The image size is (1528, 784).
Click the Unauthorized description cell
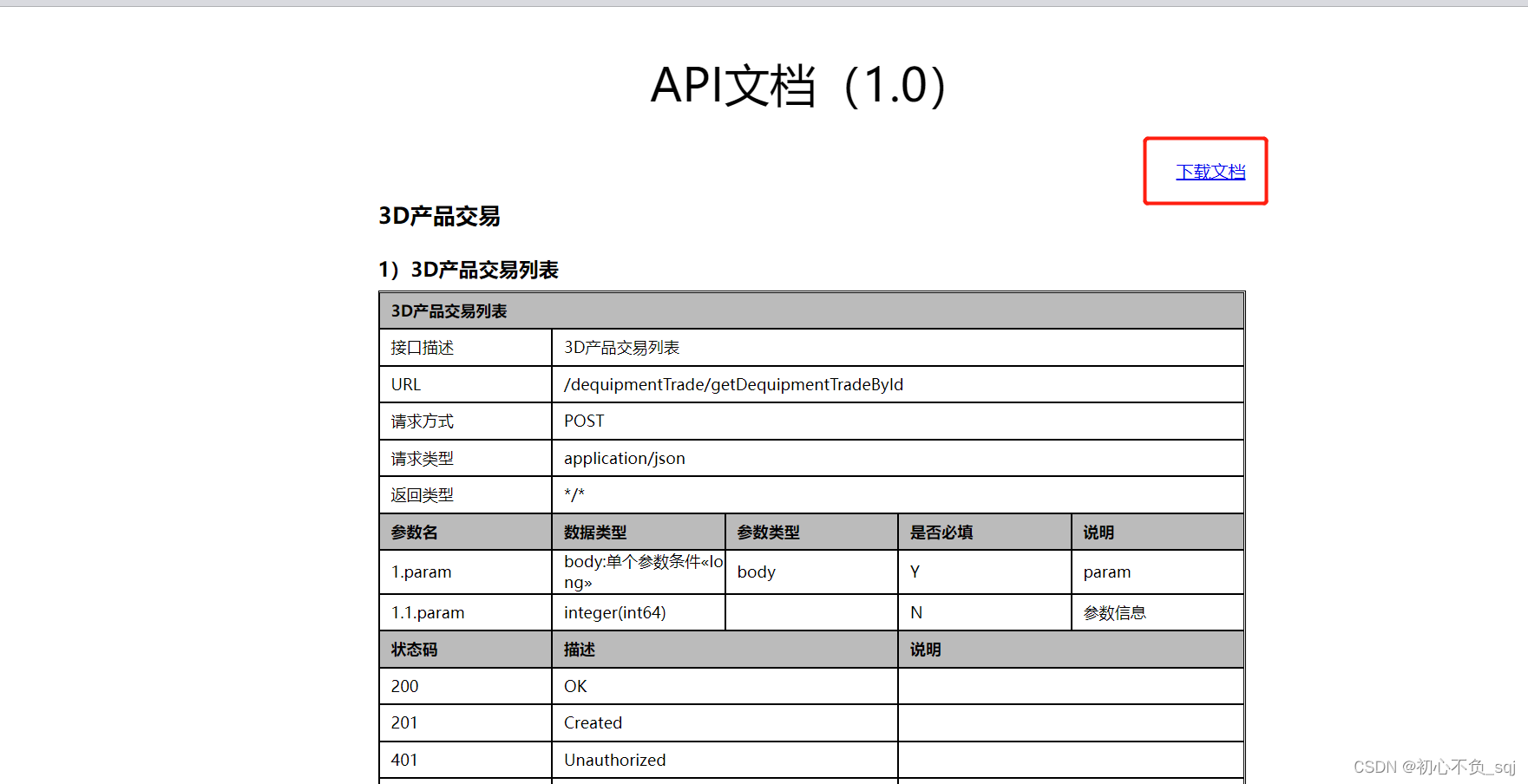(x=725, y=760)
